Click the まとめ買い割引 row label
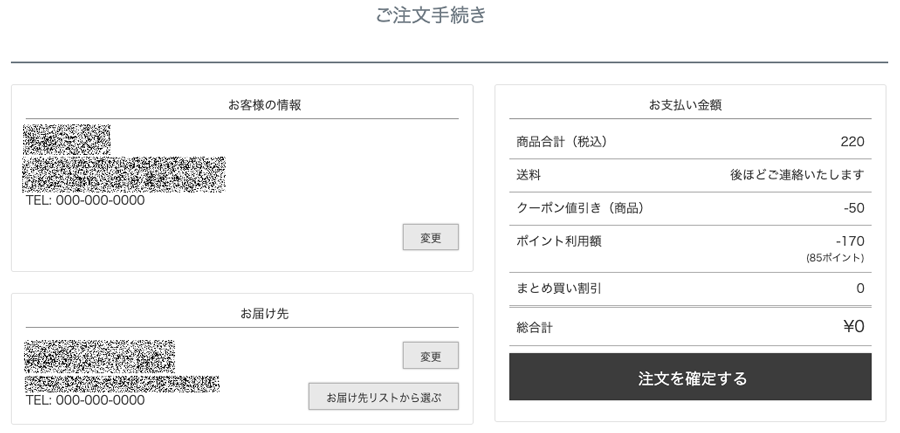This screenshot has width=900, height=433. coord(558,288)
